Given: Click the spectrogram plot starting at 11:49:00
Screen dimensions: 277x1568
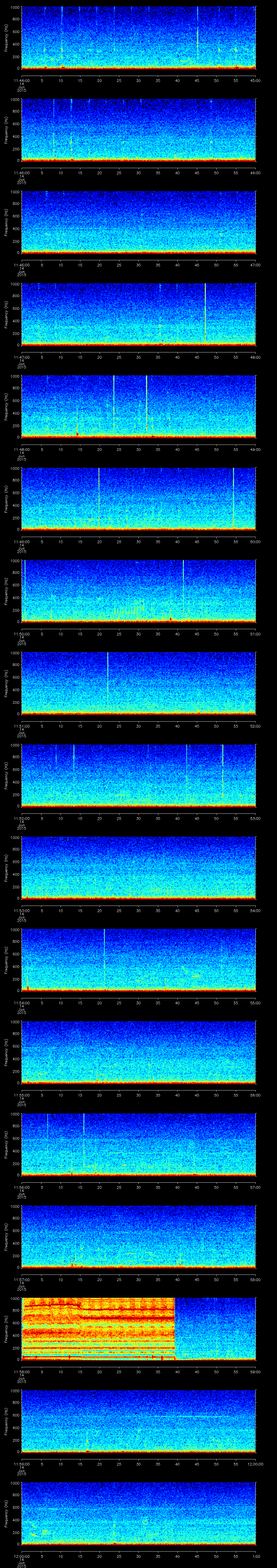Looking at the screenshot, I should tap(138, 499).
